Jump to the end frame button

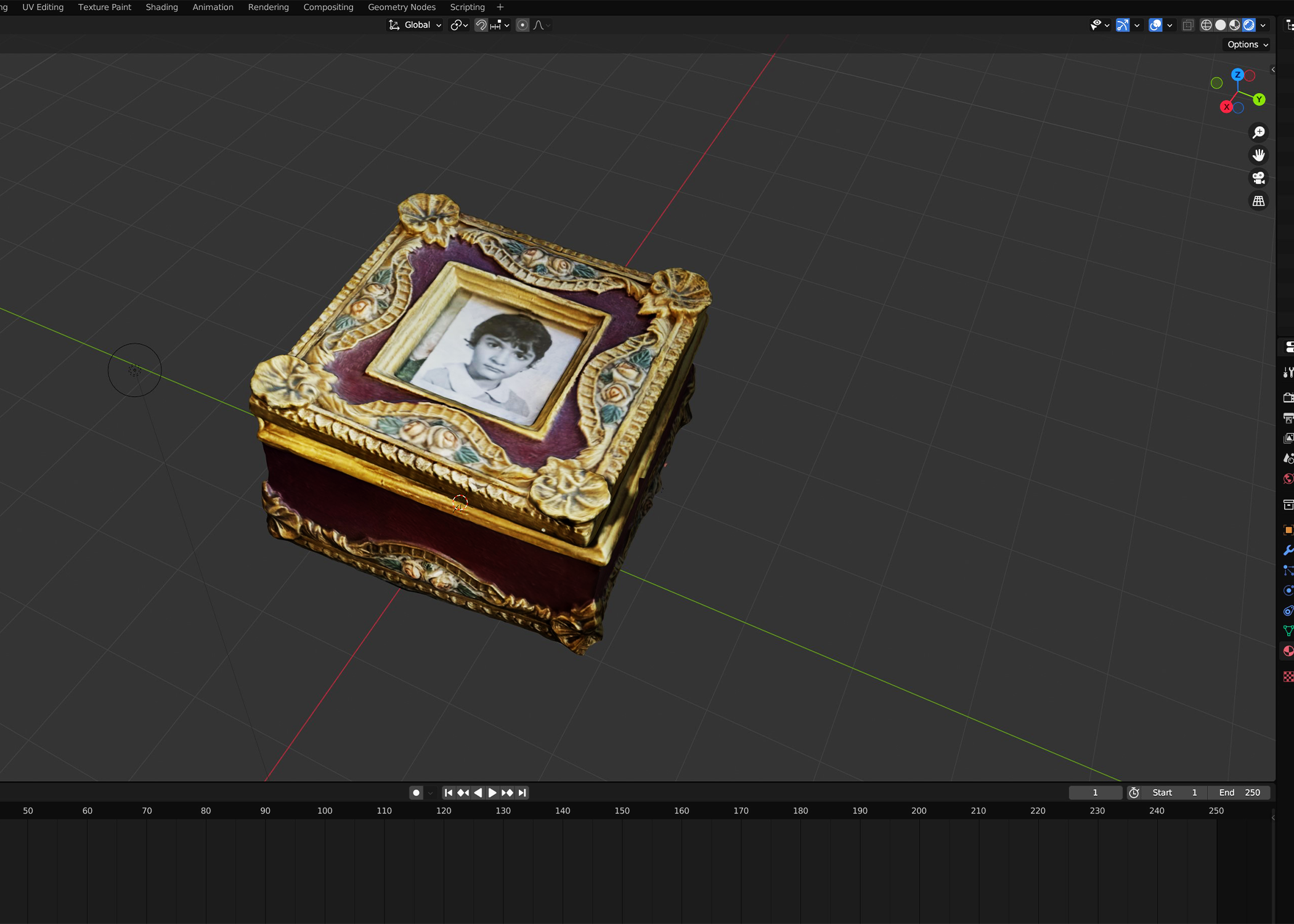522,793
